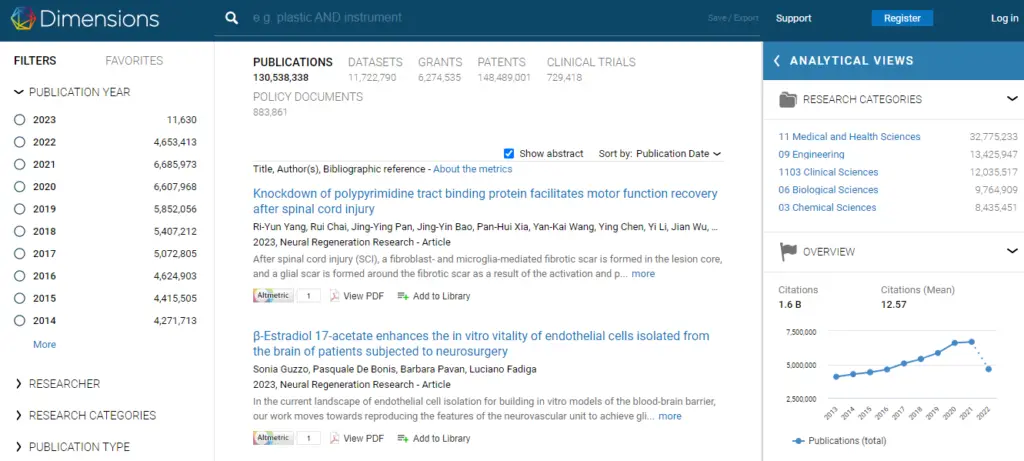
Task: Open 09 Engineering category
Action: (x=811, y=154)
